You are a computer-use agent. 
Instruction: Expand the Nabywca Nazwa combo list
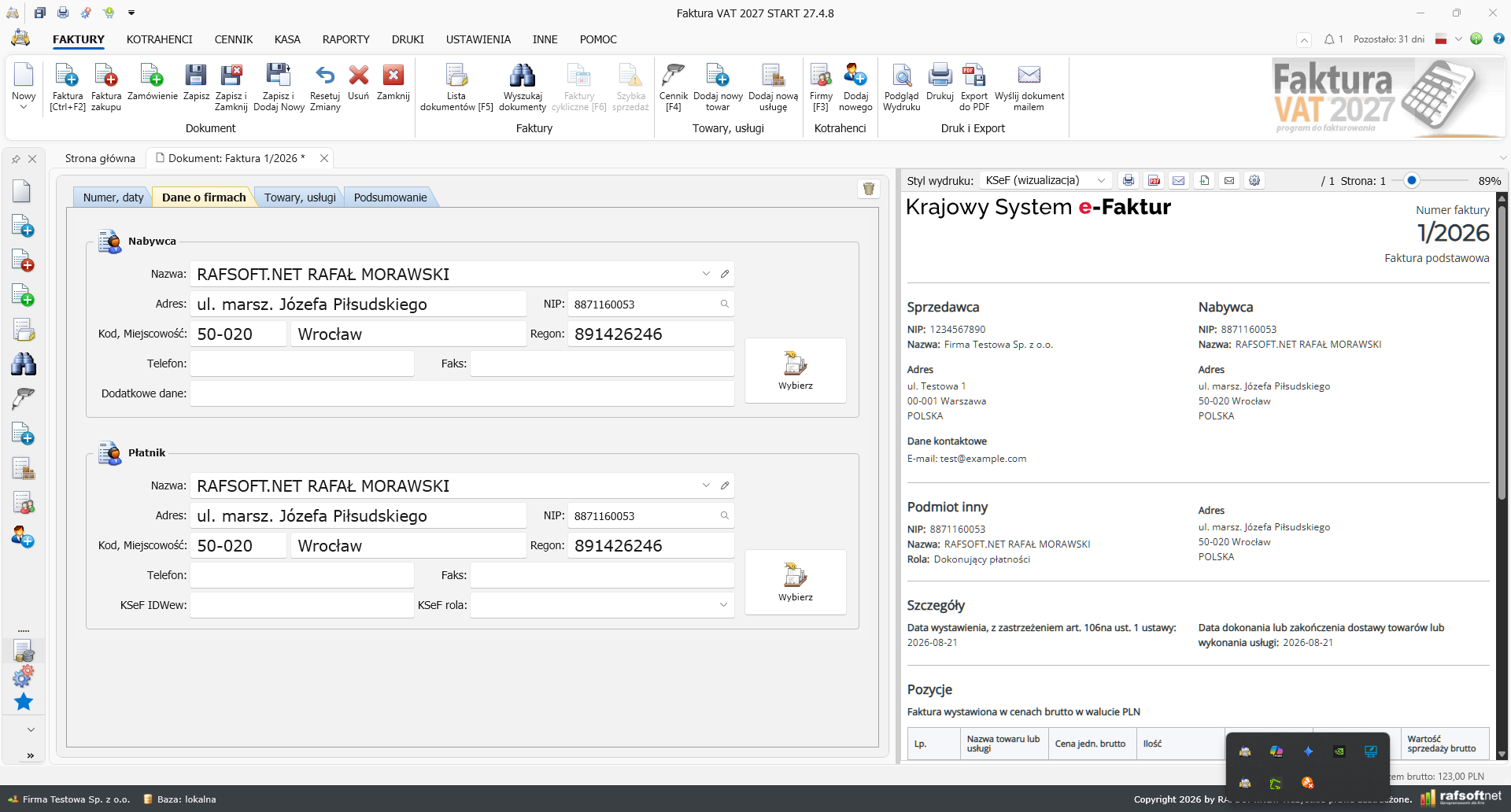pos(706,274)
